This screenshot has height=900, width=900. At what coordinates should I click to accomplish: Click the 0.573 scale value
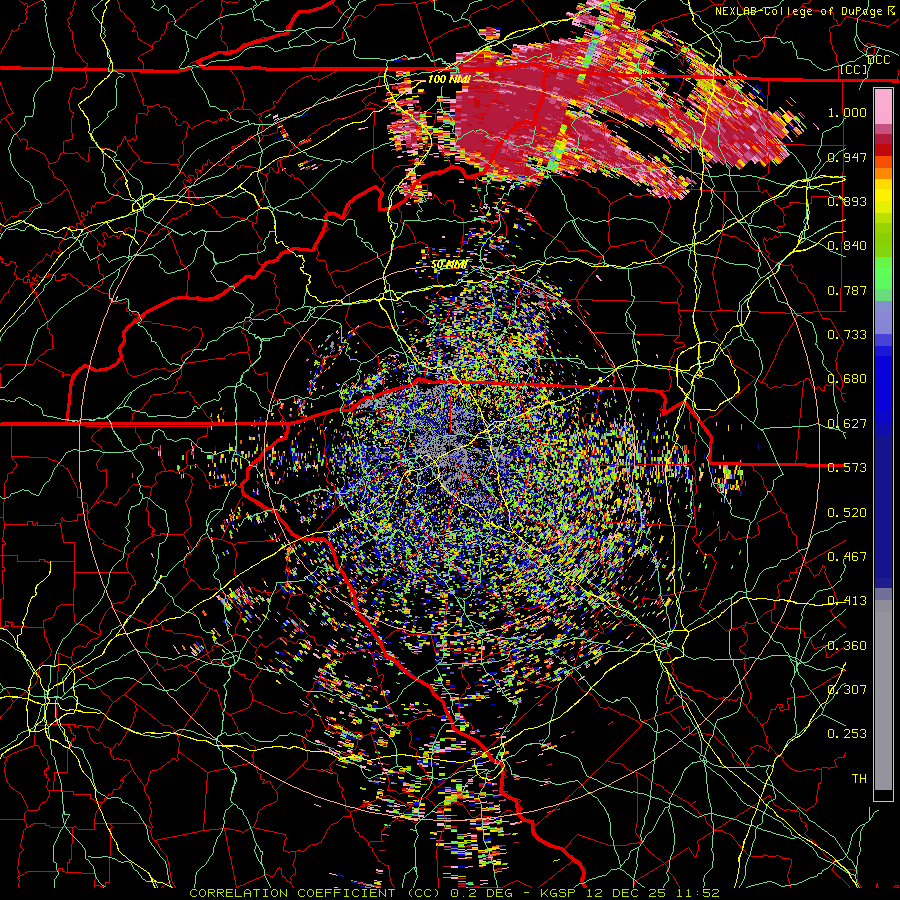click(847, 468)
